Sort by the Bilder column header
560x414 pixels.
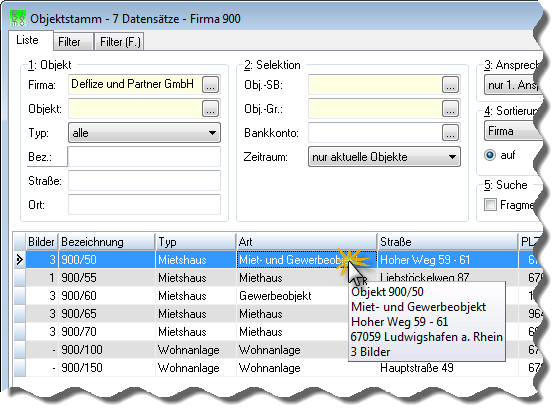coord(41,242)
